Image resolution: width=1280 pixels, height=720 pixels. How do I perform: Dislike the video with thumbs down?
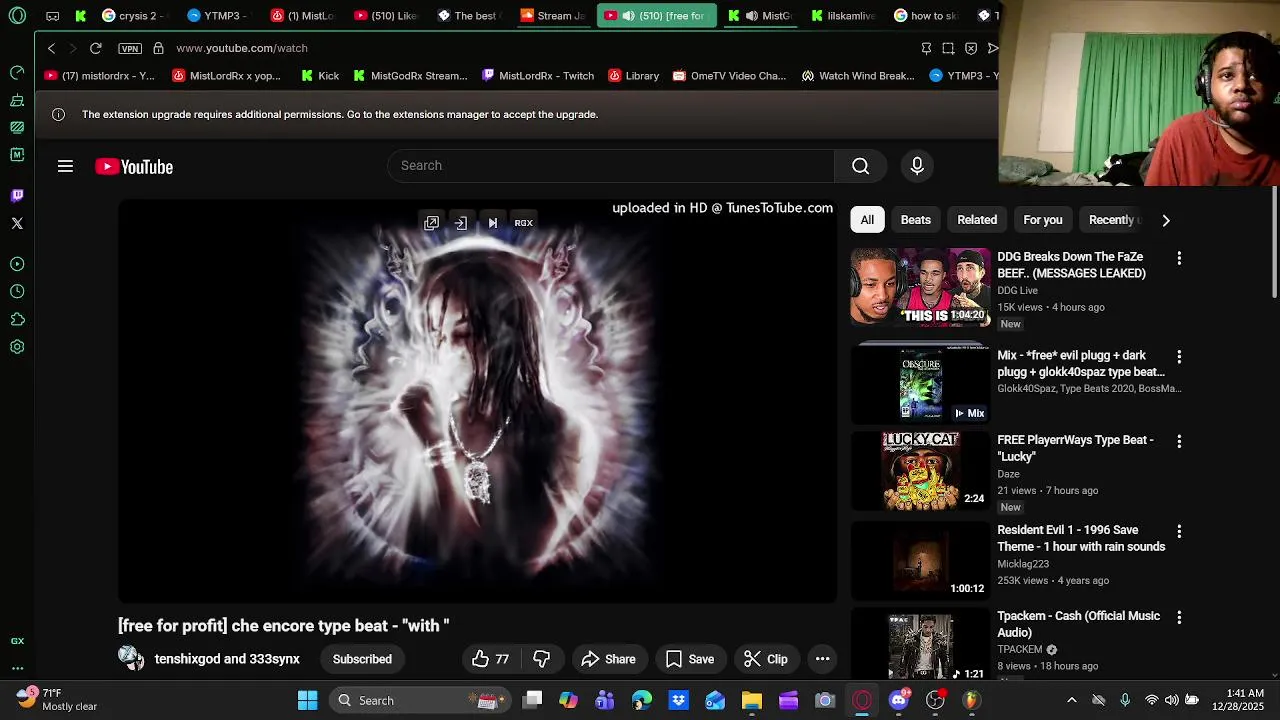click(x=542, y=659)
